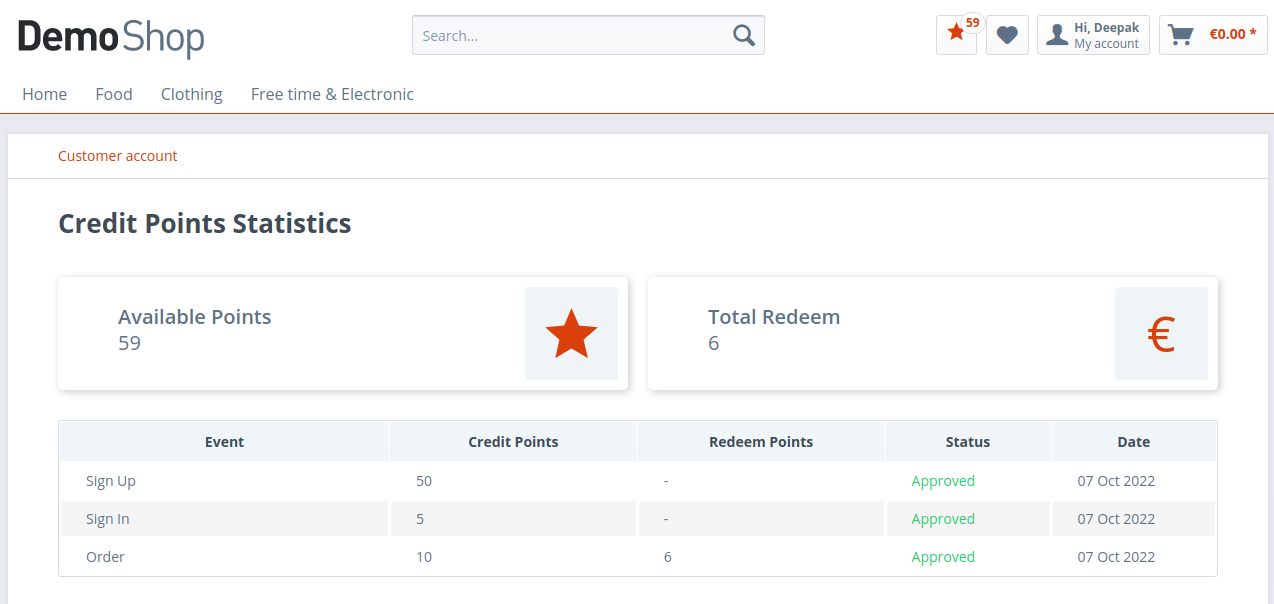This screenshot has width=1274, height=604.
Task: Click the Total Redeem value 6
Action: (x=714, y=343)
